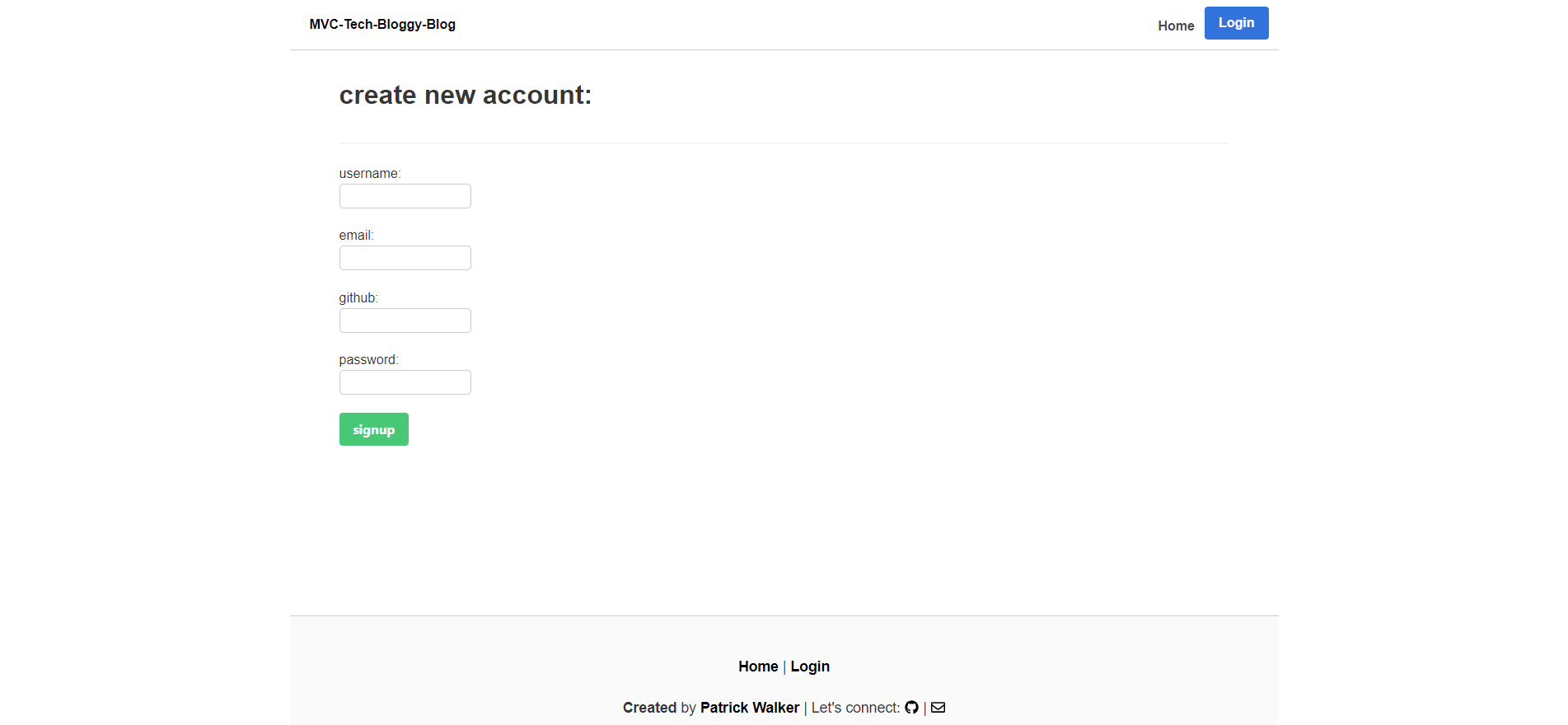1568x725 pixels.
Task: Click the "Created by" footer text
Action: [x=659, y=708]
